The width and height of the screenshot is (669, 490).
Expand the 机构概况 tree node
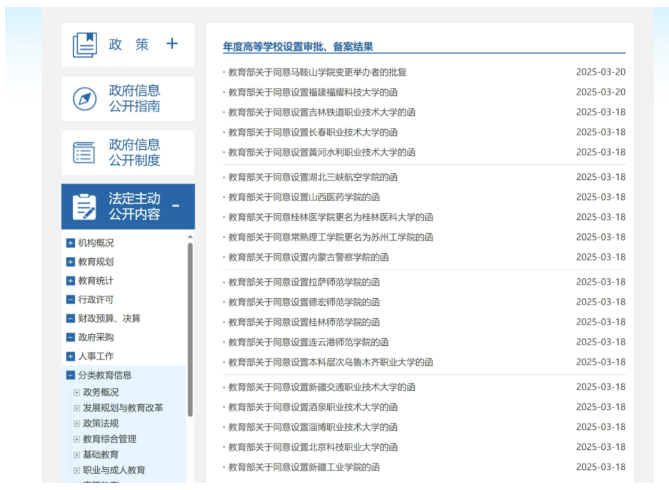[x=70, y=243]
